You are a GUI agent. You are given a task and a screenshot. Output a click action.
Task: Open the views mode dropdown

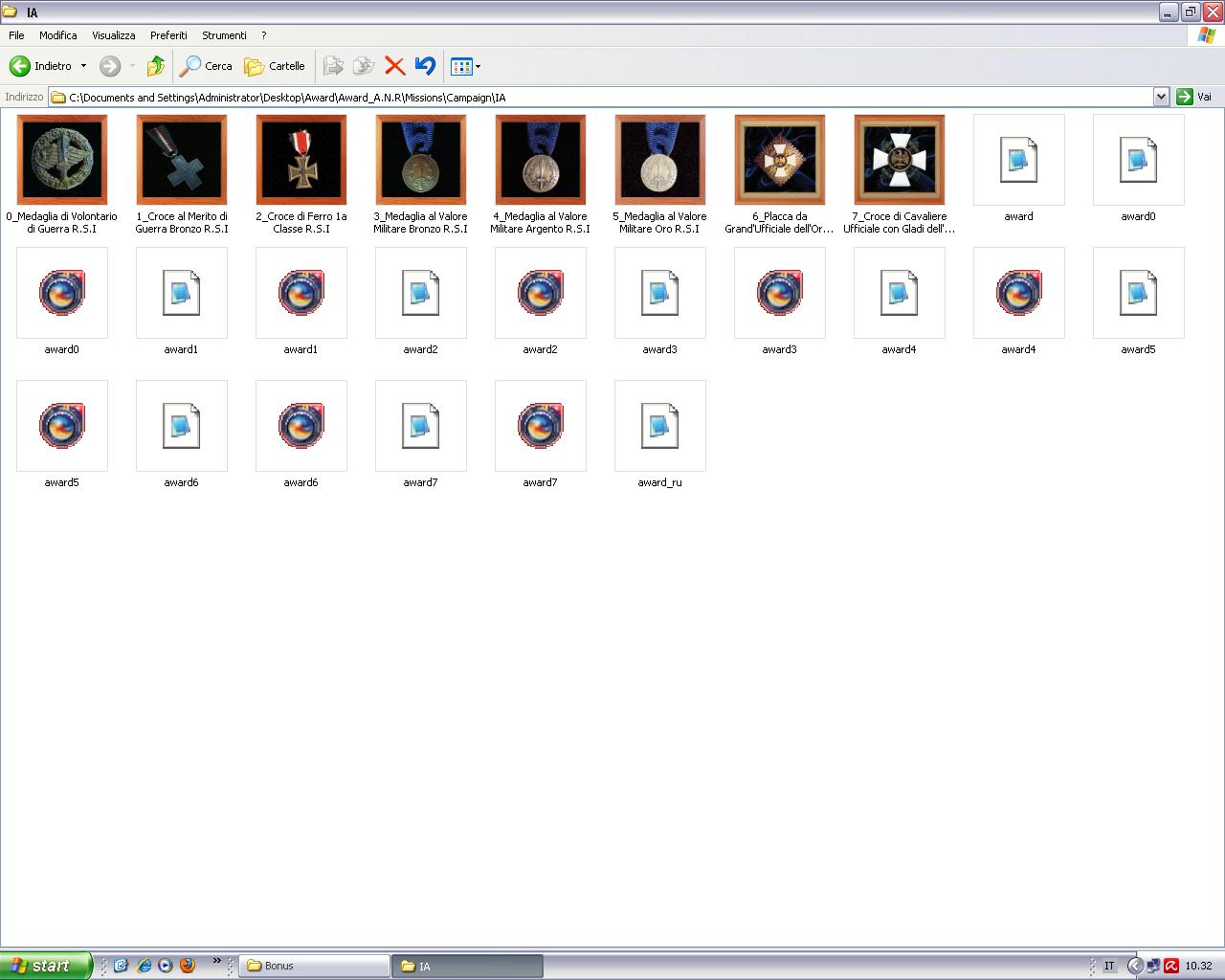click(466, 66)
